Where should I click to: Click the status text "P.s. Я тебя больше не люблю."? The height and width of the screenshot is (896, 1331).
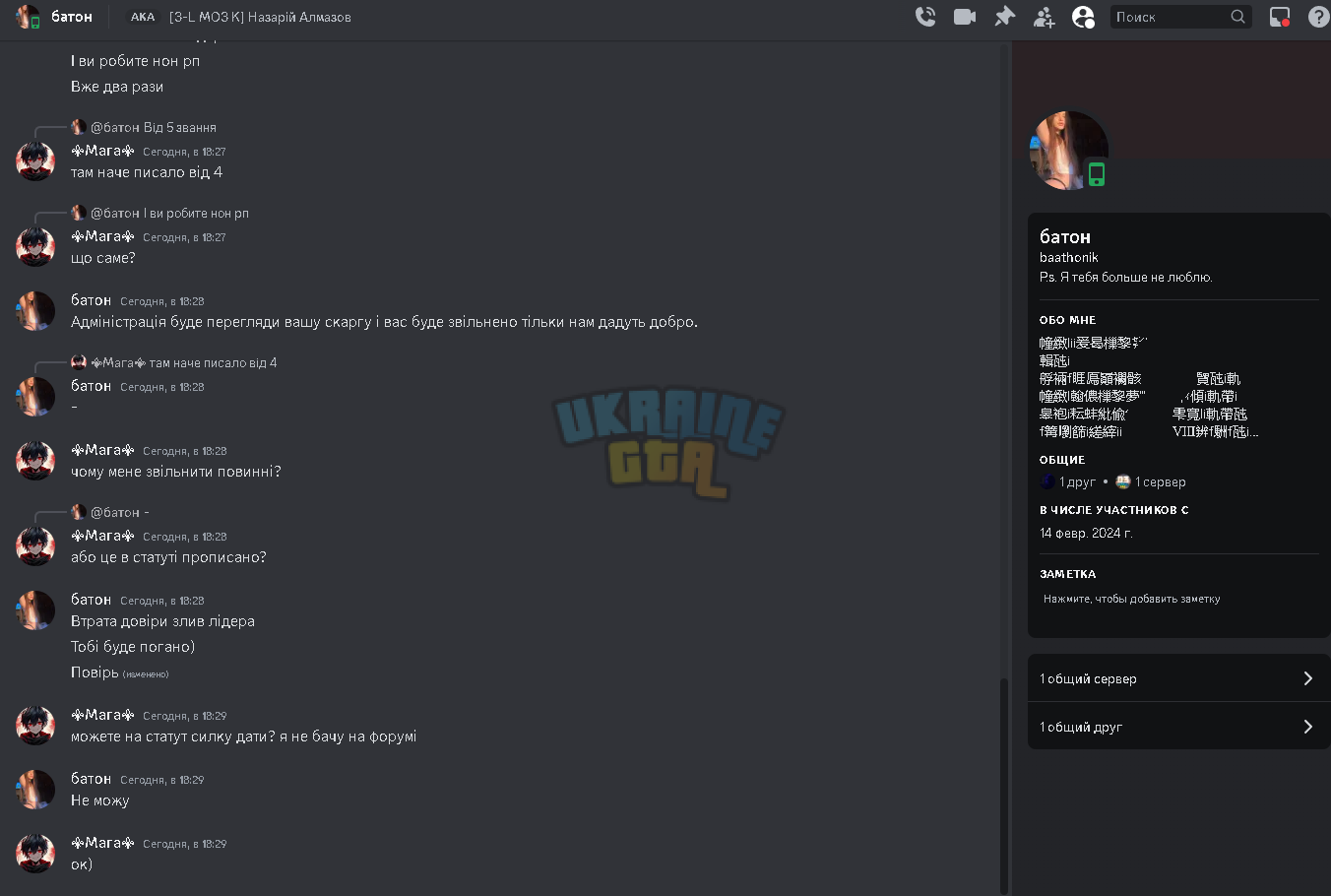1126,278
